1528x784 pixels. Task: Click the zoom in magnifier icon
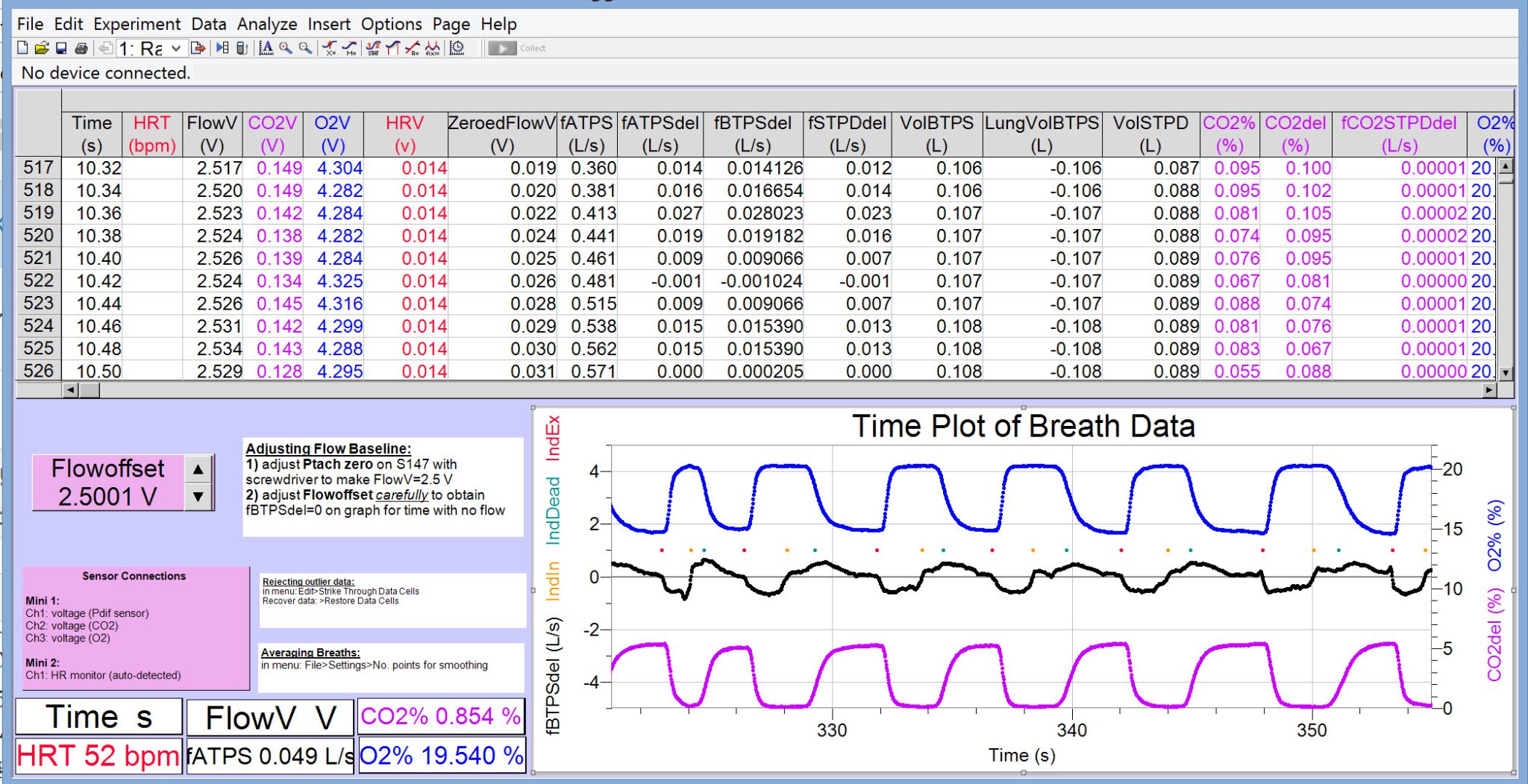pos(285,48)
